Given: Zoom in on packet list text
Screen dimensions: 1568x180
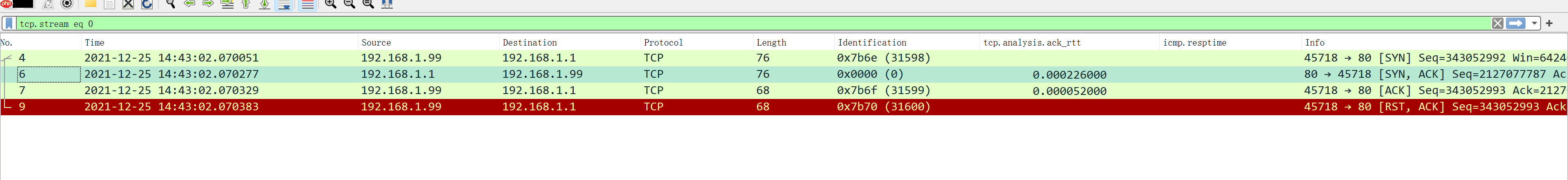Looking at the screenshot, I should (330, 4).
